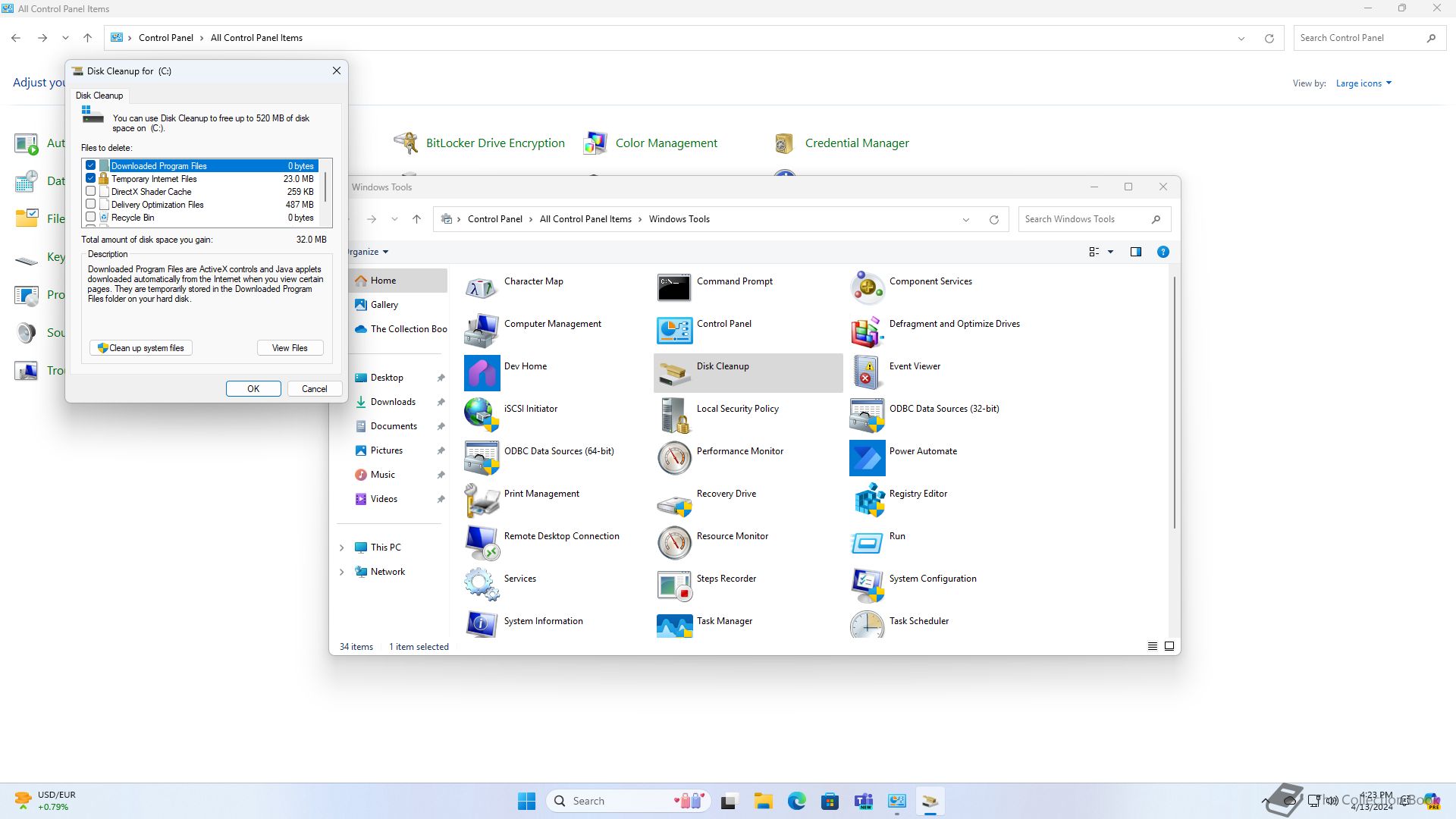This screenshot has height=819, width=1456.
Task: Open recent locations dropdown in Control Panel
Action: click(66, 38)
